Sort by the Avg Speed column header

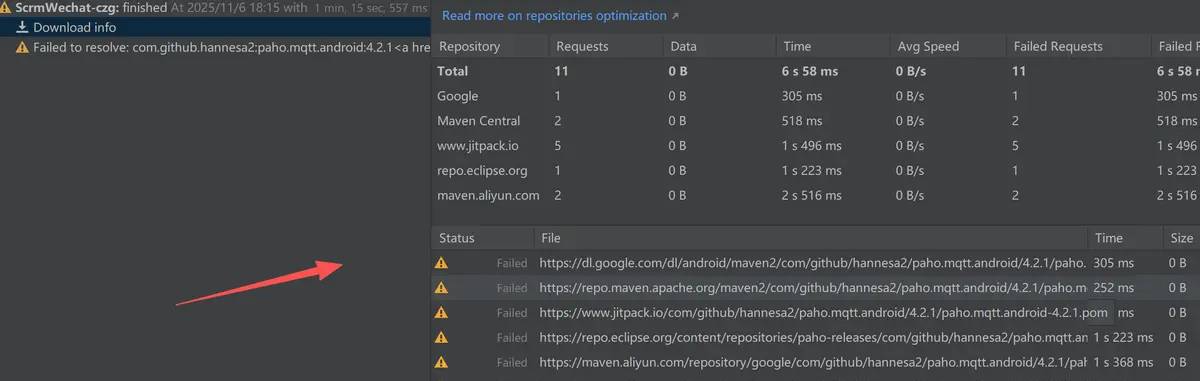(928, 46)
